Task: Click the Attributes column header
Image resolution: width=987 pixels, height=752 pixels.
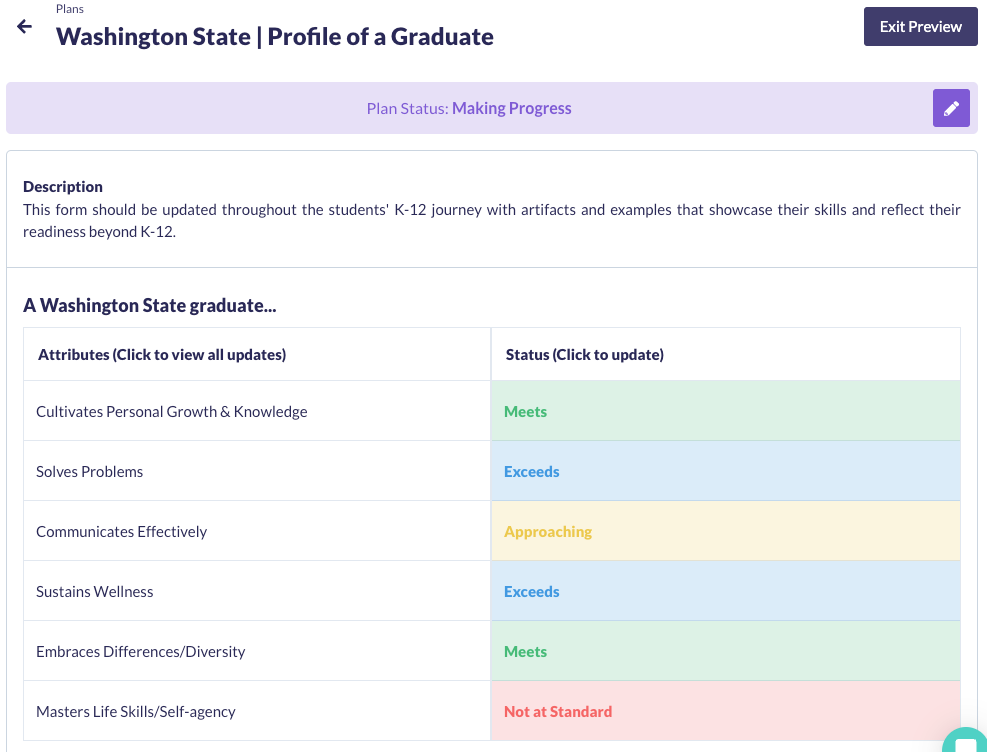Action: tap(162, 354)
